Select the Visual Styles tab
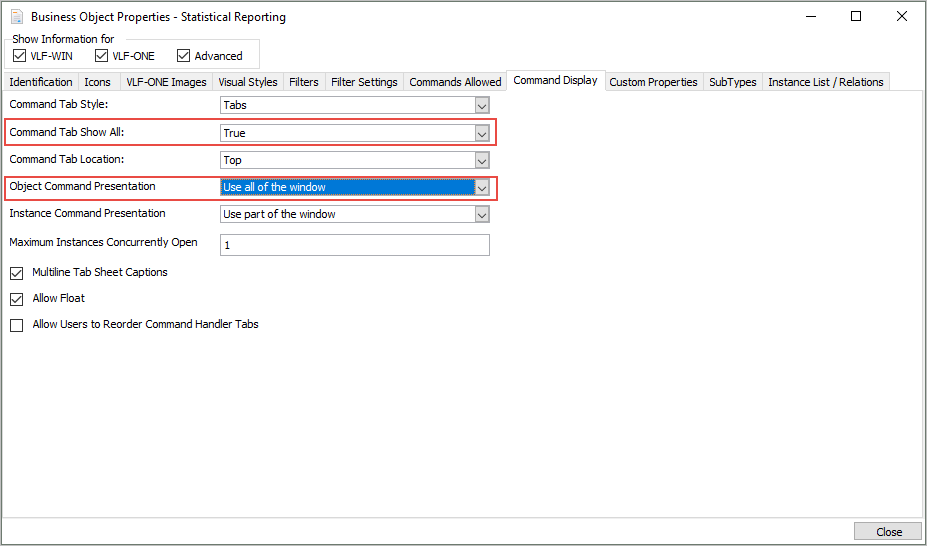 pos(248,82)
